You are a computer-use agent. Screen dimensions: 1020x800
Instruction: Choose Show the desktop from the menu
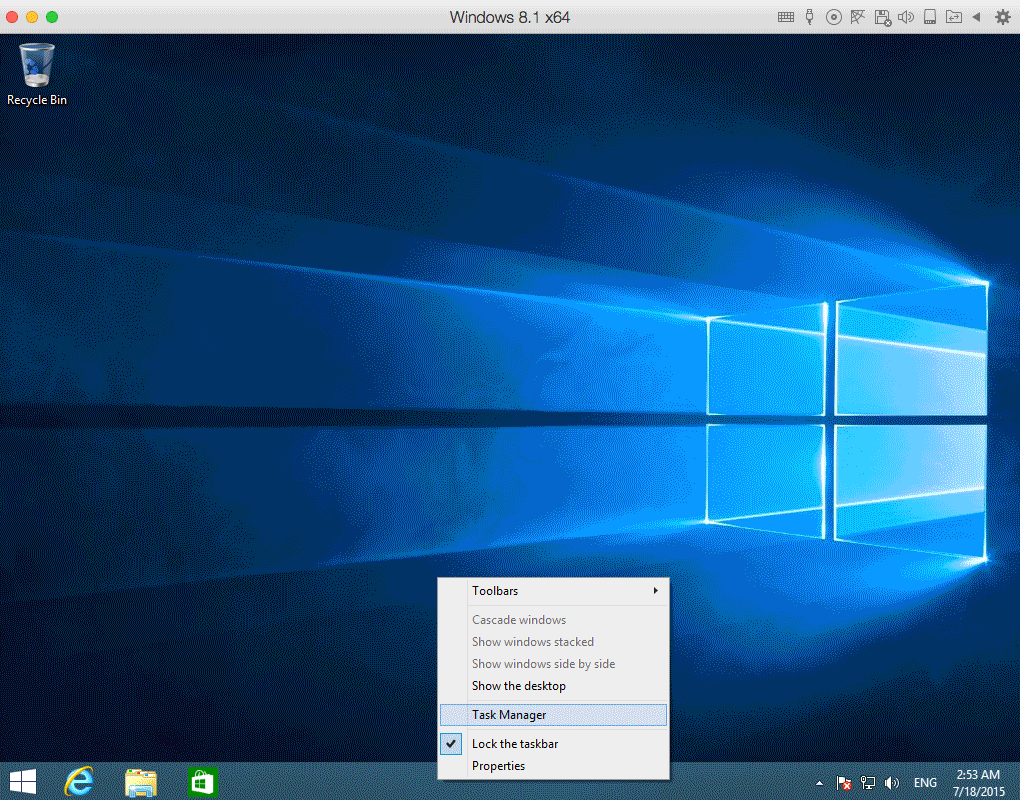tap(518, 686)
